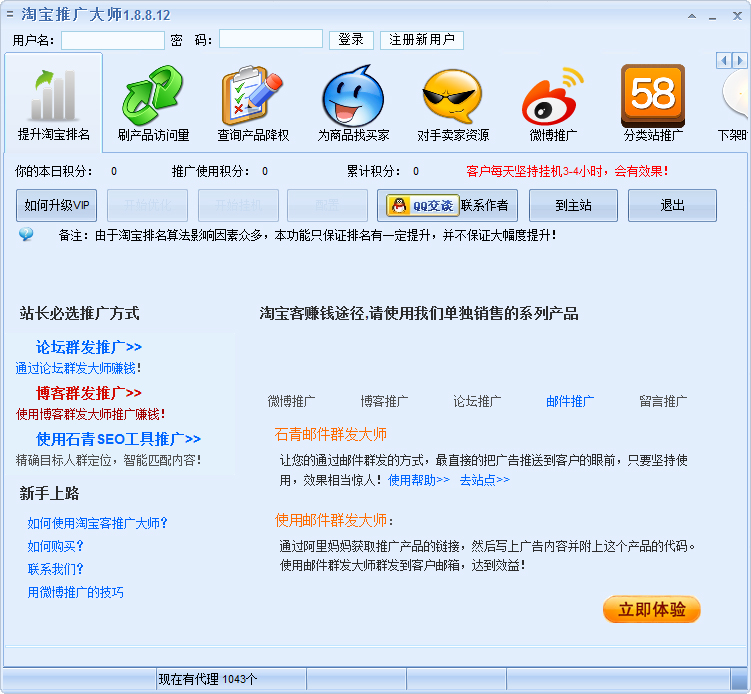
Task: Click the 精确目标人群定位 description text
Action: tap(108, 460)
